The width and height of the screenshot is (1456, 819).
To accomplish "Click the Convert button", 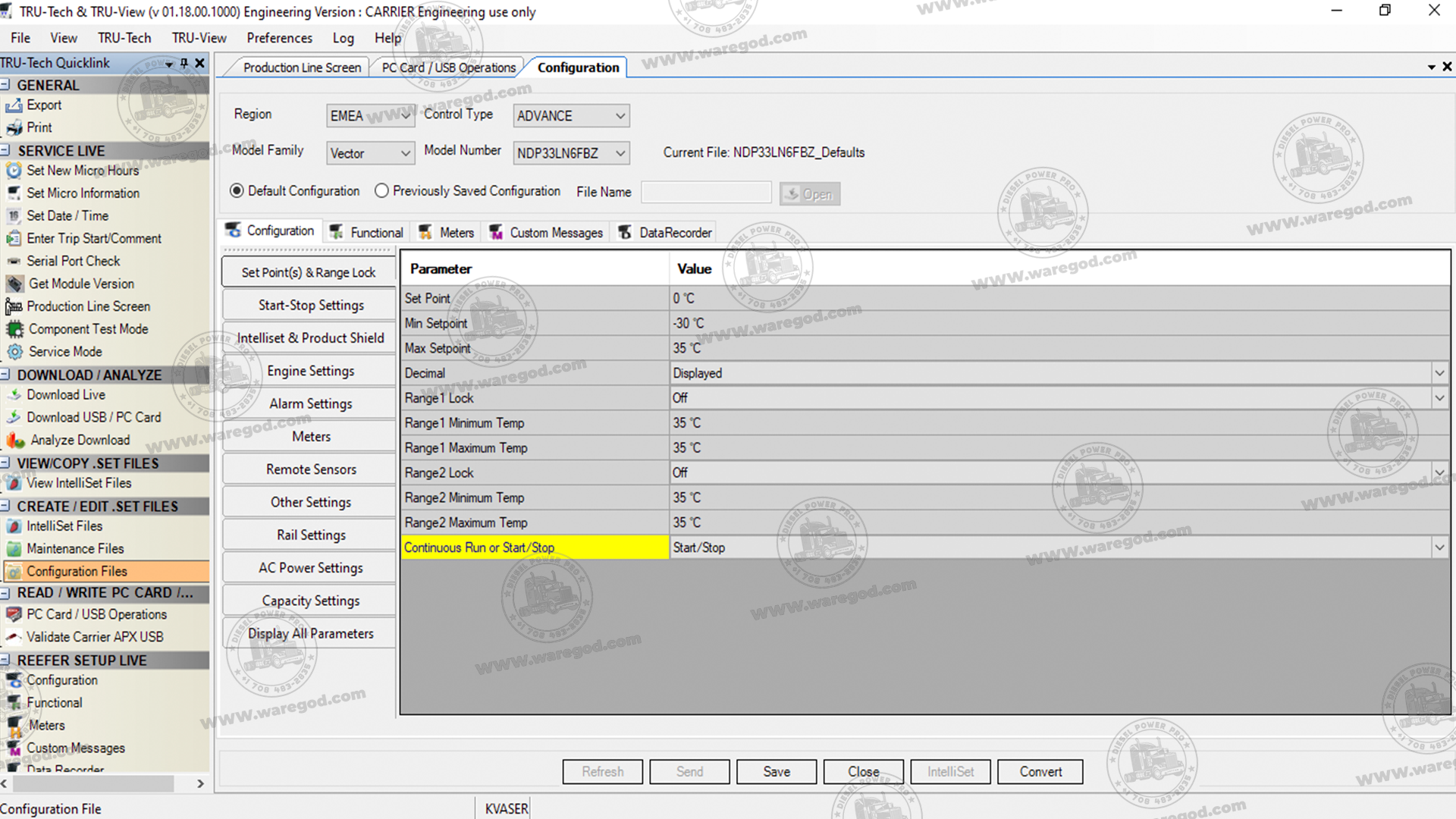I will pos(1040,771).
